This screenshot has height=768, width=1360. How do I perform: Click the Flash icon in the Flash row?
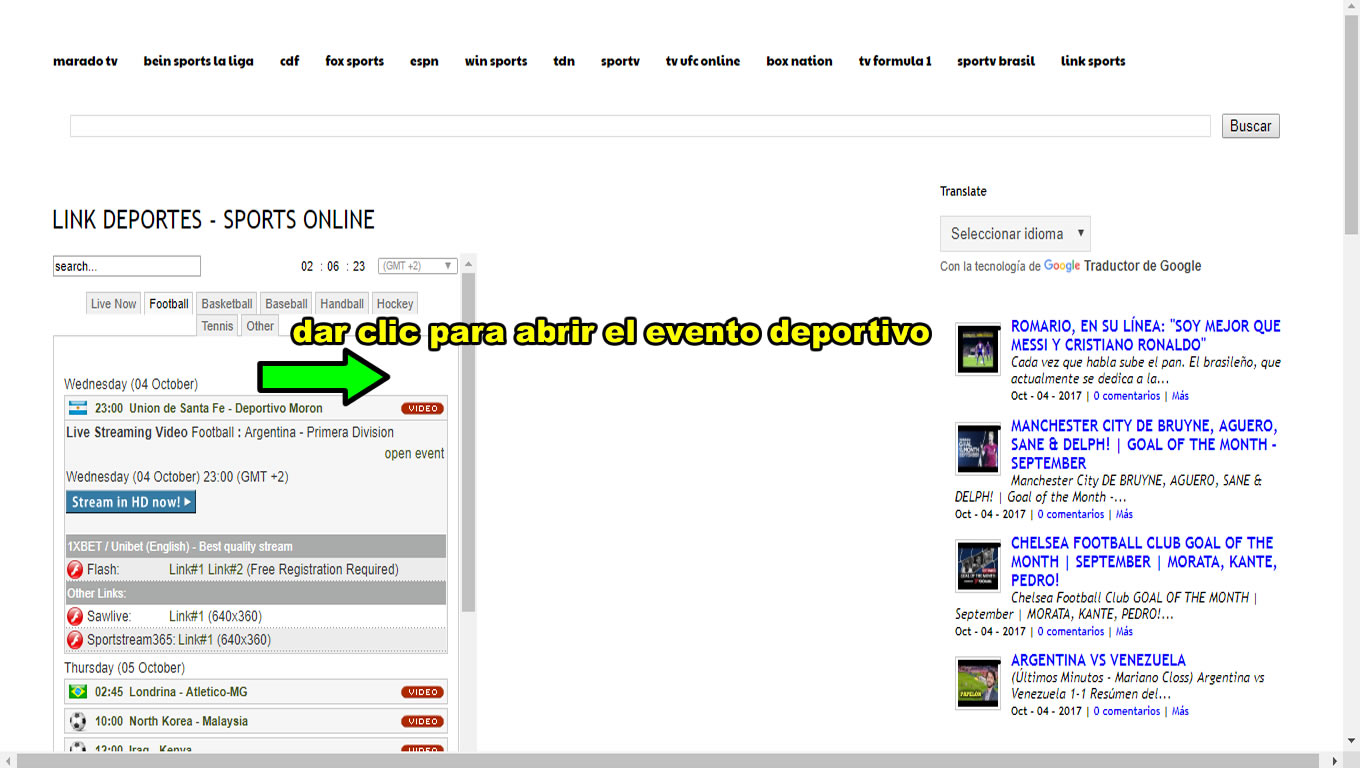click(x=75, y=570)
